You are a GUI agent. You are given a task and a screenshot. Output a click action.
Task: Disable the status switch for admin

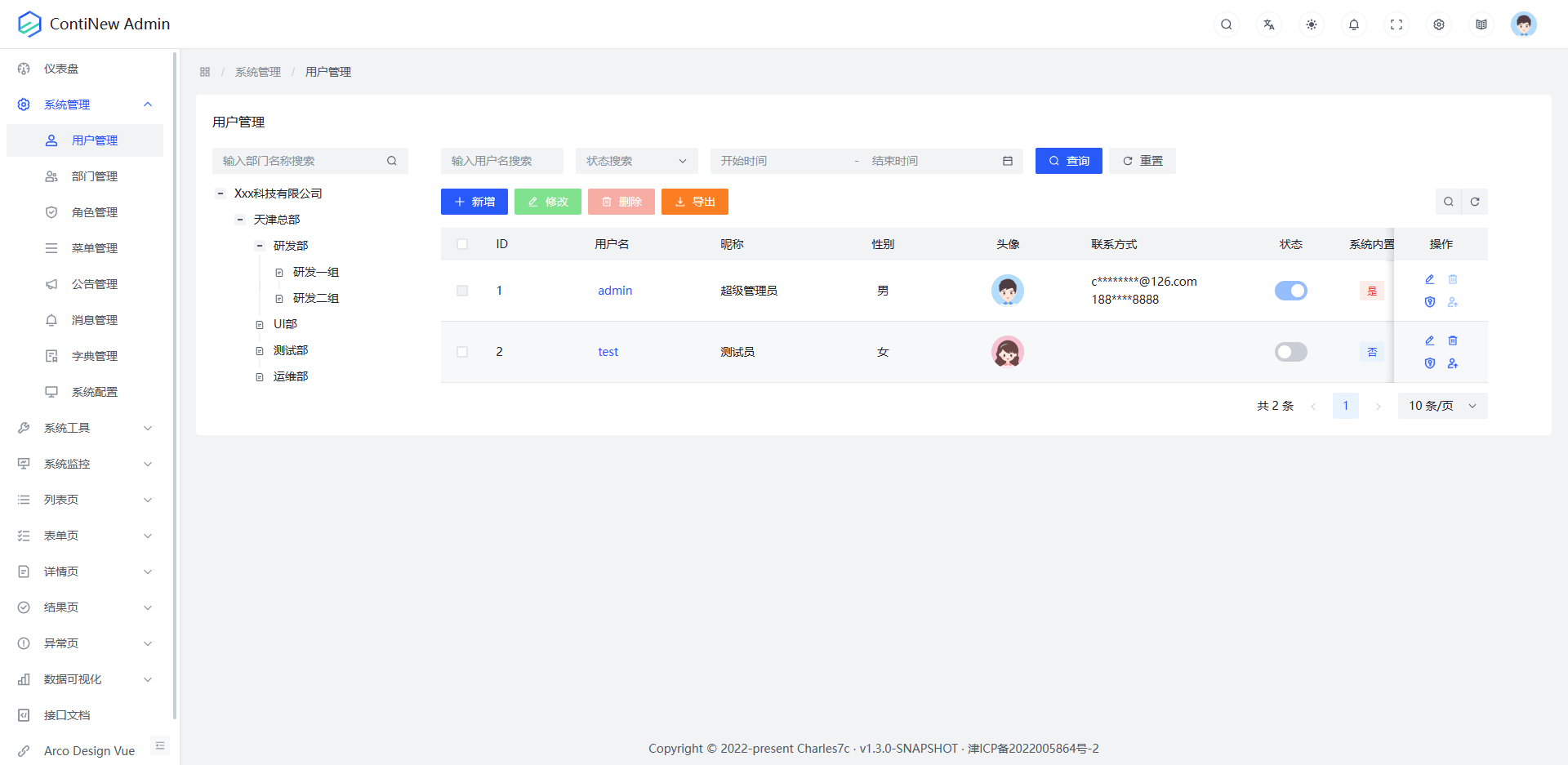[1290, 290]
